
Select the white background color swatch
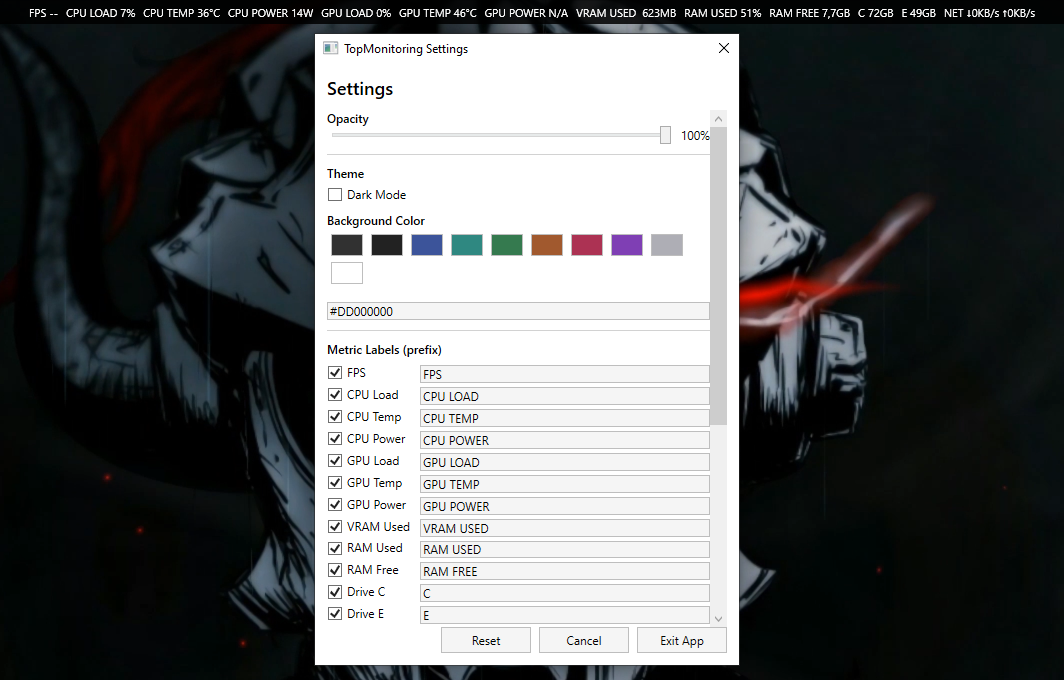click(346, 272)
